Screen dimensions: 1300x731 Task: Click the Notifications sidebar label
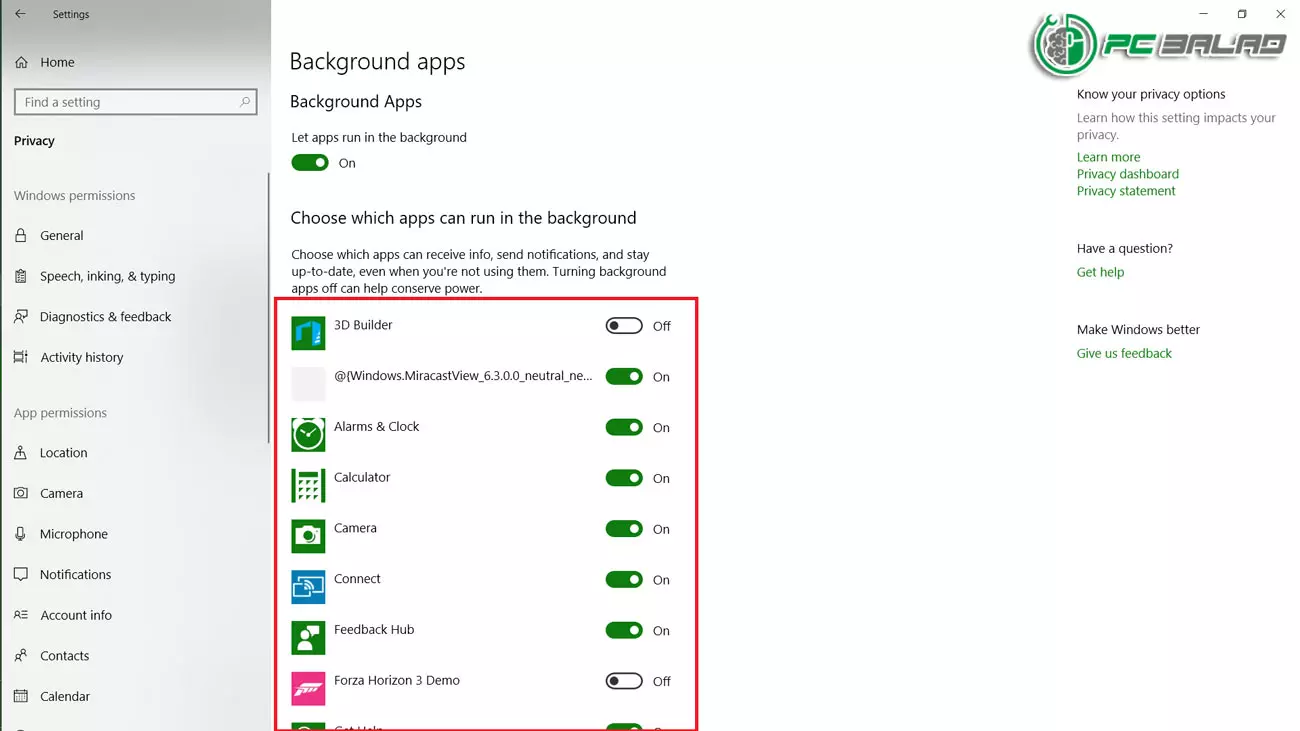click(75, 575)
